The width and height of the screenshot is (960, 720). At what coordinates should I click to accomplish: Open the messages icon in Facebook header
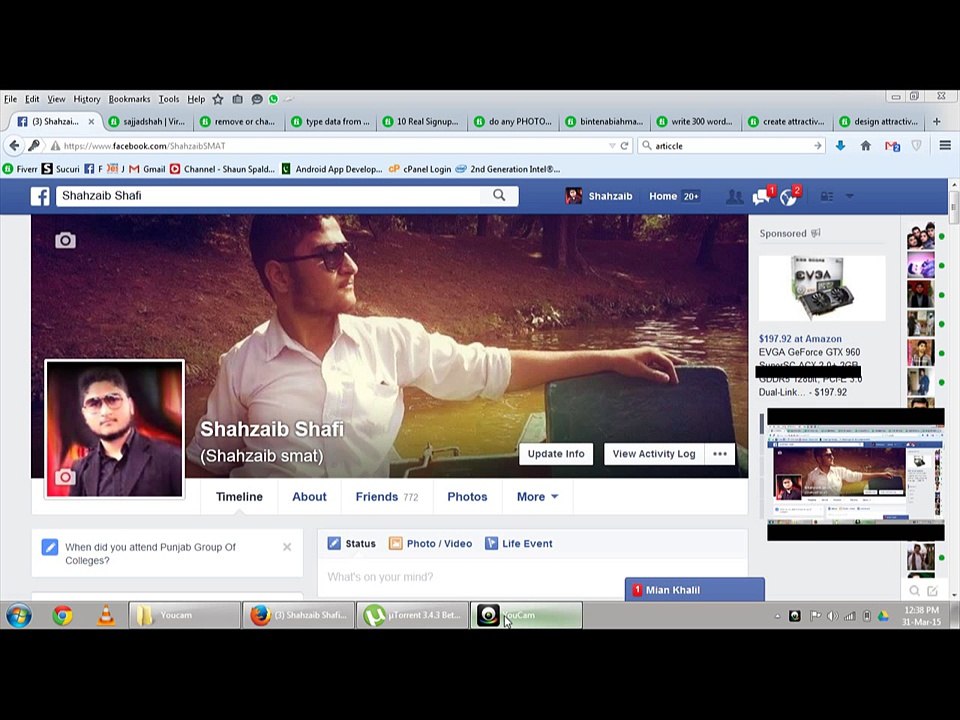click(761, 197)
